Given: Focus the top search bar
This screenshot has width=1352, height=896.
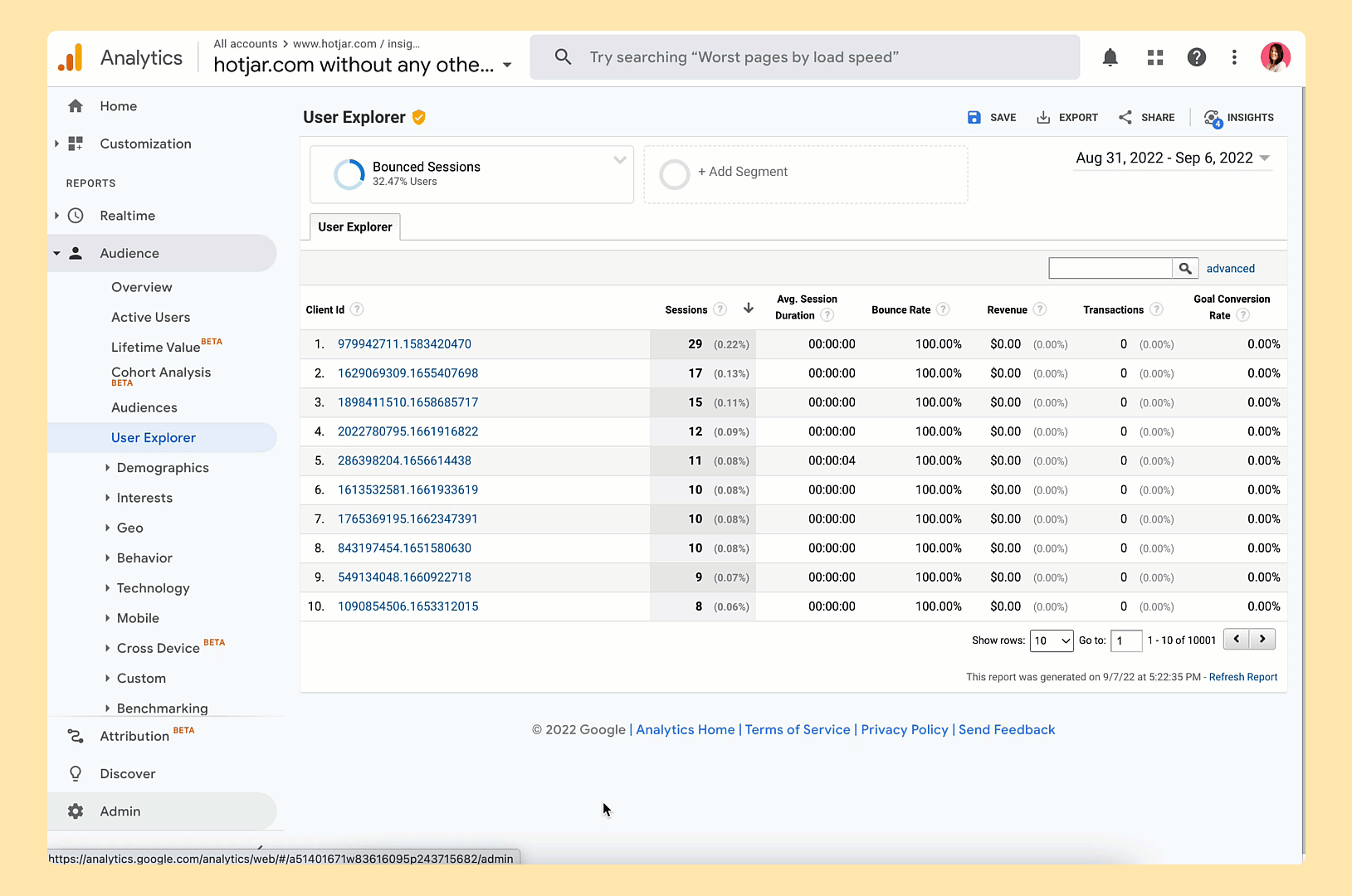Looking at the screenshot, I should coord(804,57).
